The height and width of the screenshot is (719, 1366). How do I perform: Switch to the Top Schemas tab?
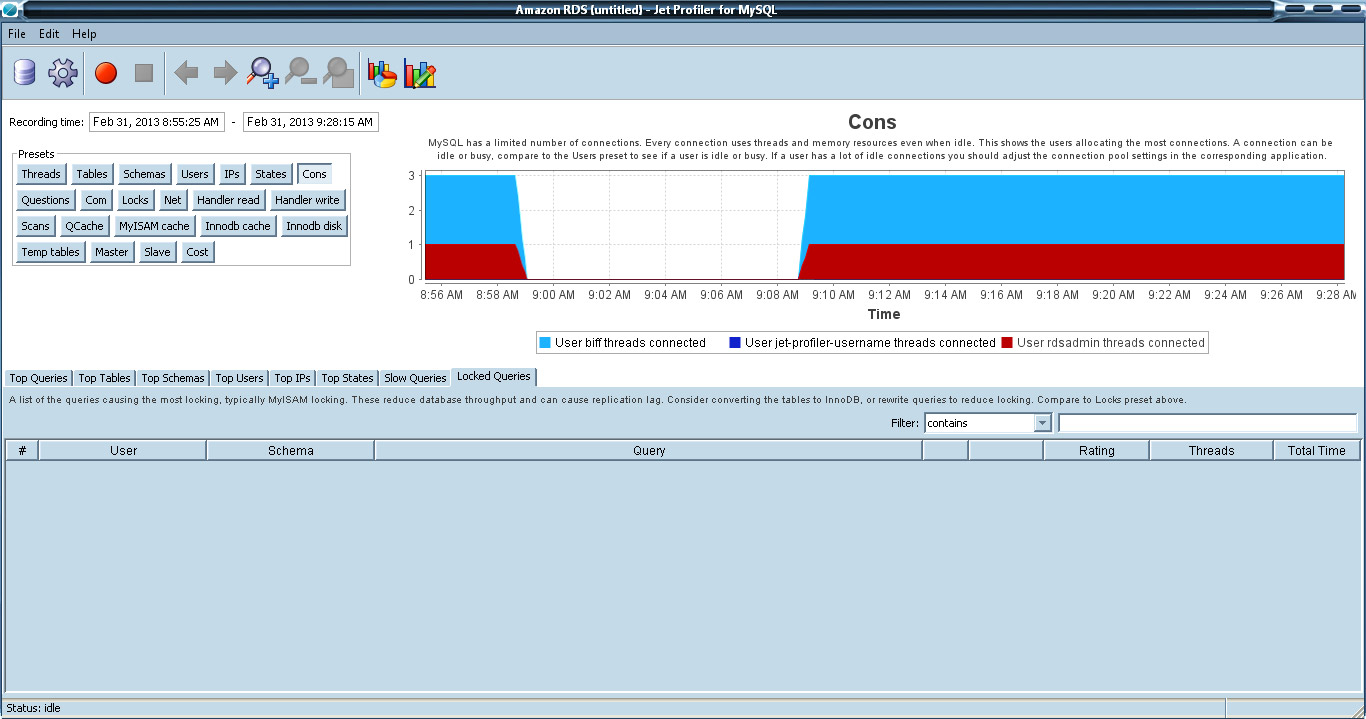click(173, 378)
